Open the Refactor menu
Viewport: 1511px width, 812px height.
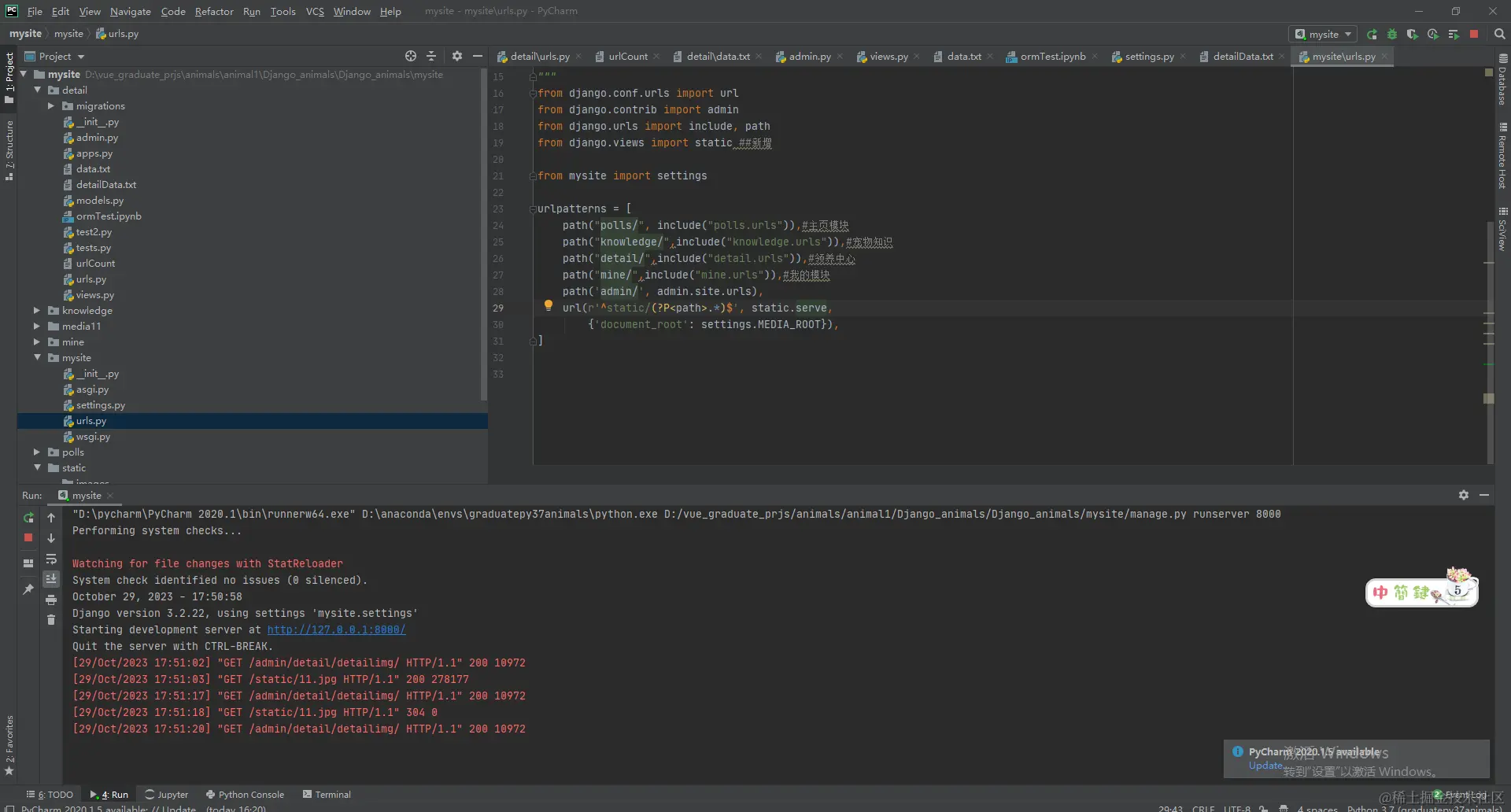tap(214, 11)
